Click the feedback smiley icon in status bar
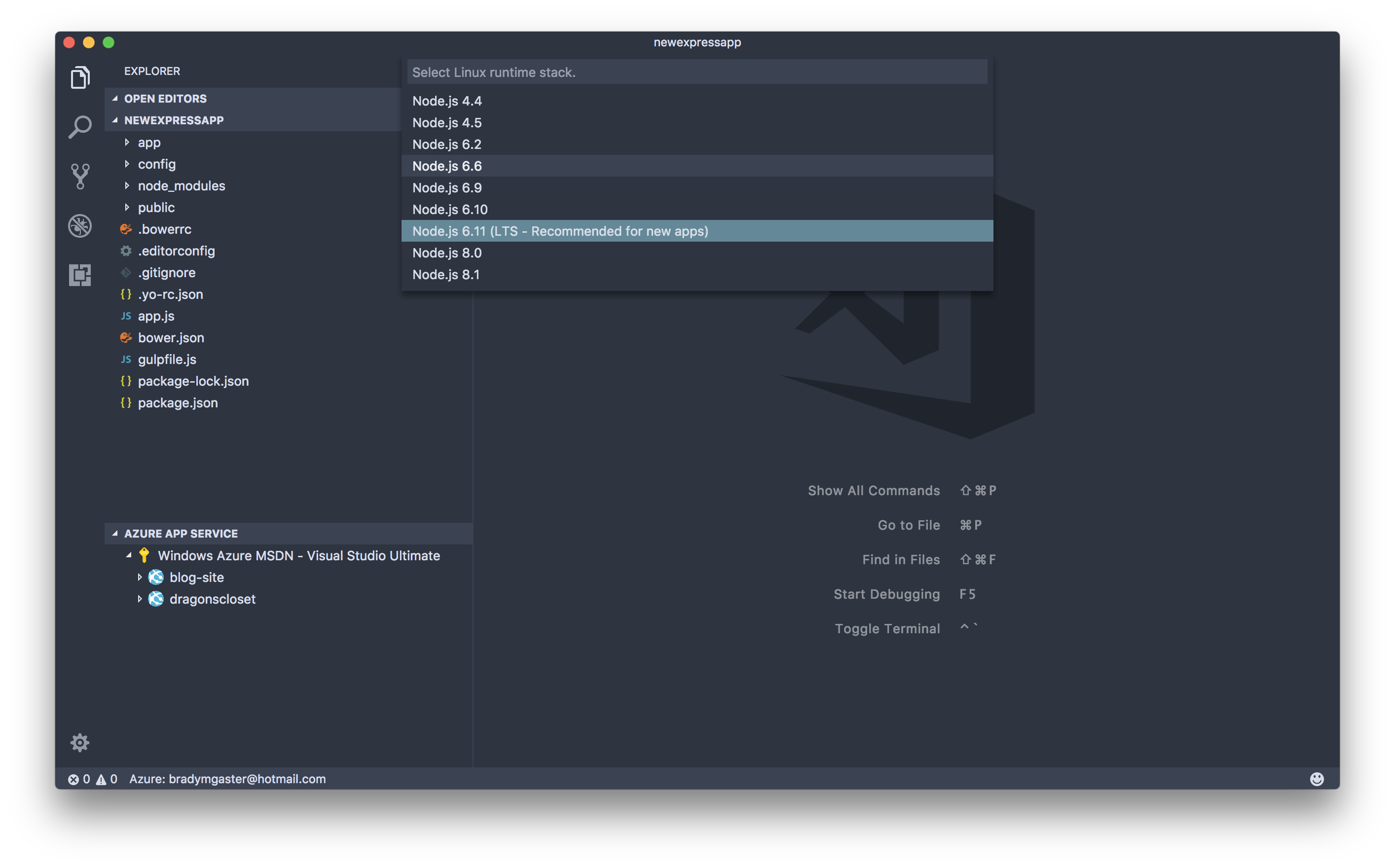 tap(1317, 778)
